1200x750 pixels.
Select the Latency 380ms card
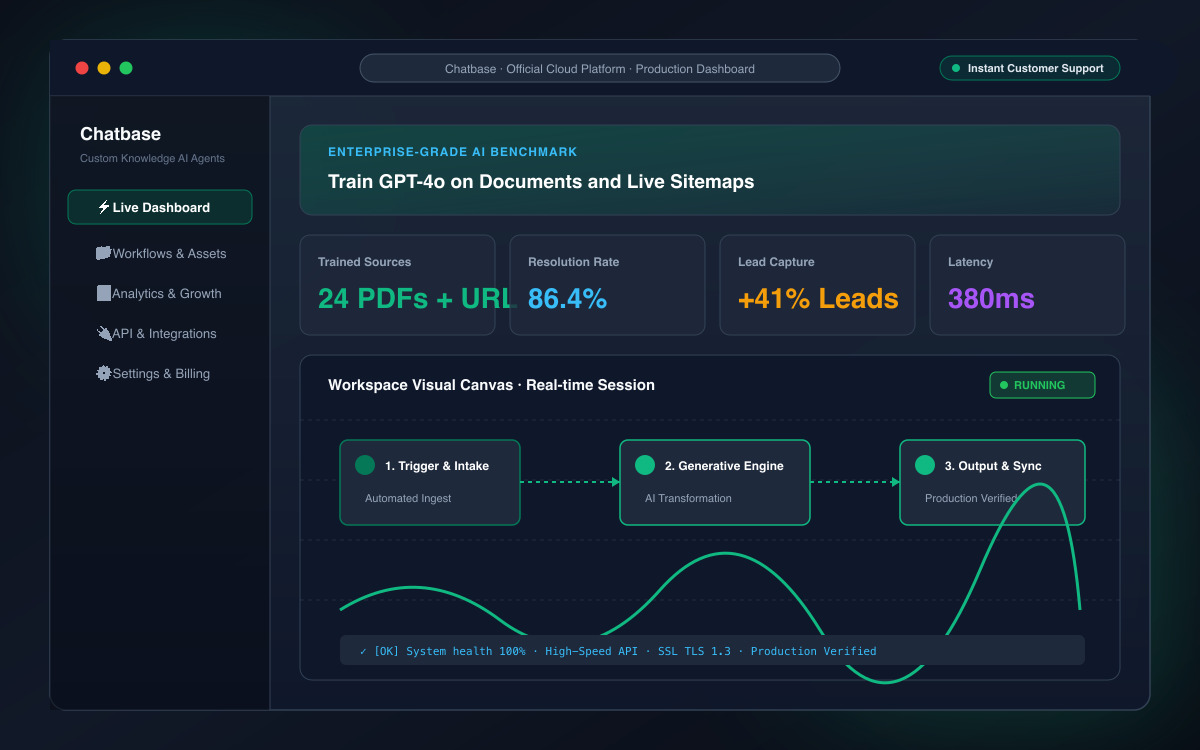(1027, 285)
